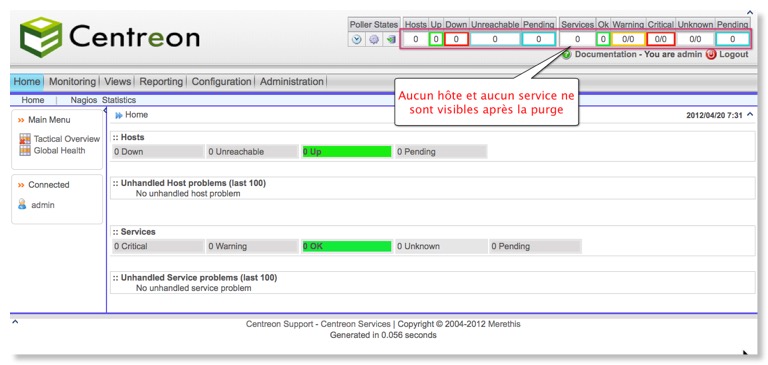The image size is (768, 365).
Task: Open the Views tab
Action: [118, 82]
